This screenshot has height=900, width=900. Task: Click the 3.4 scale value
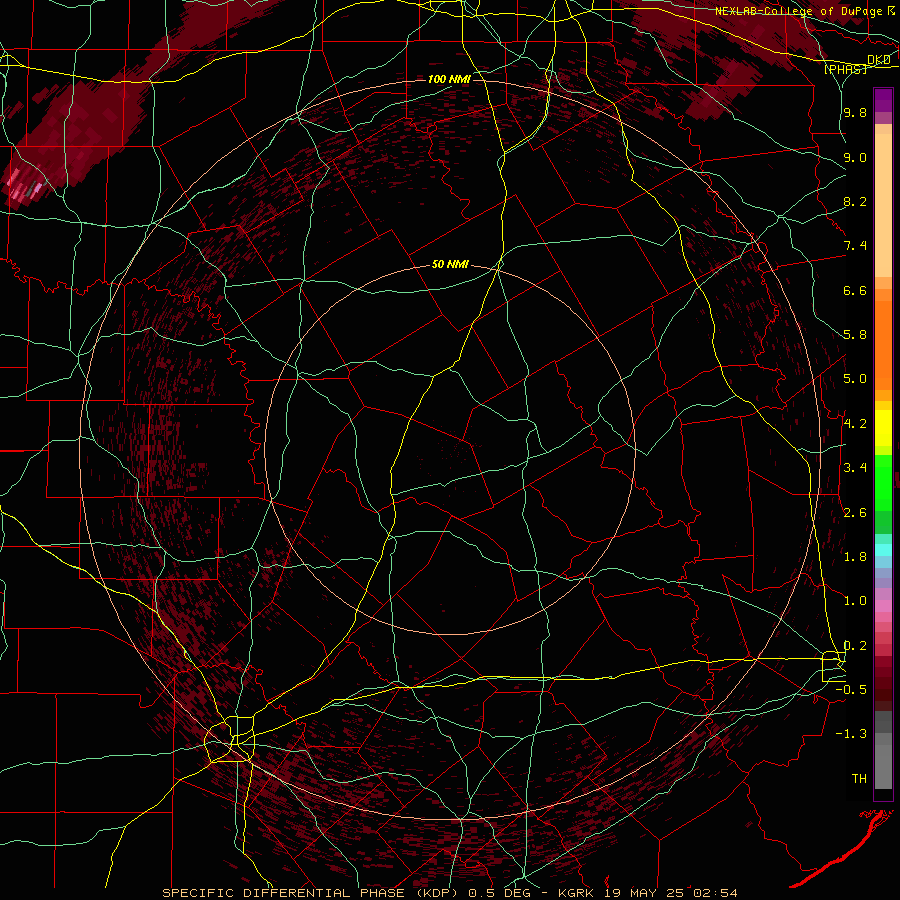pos(855,468)
